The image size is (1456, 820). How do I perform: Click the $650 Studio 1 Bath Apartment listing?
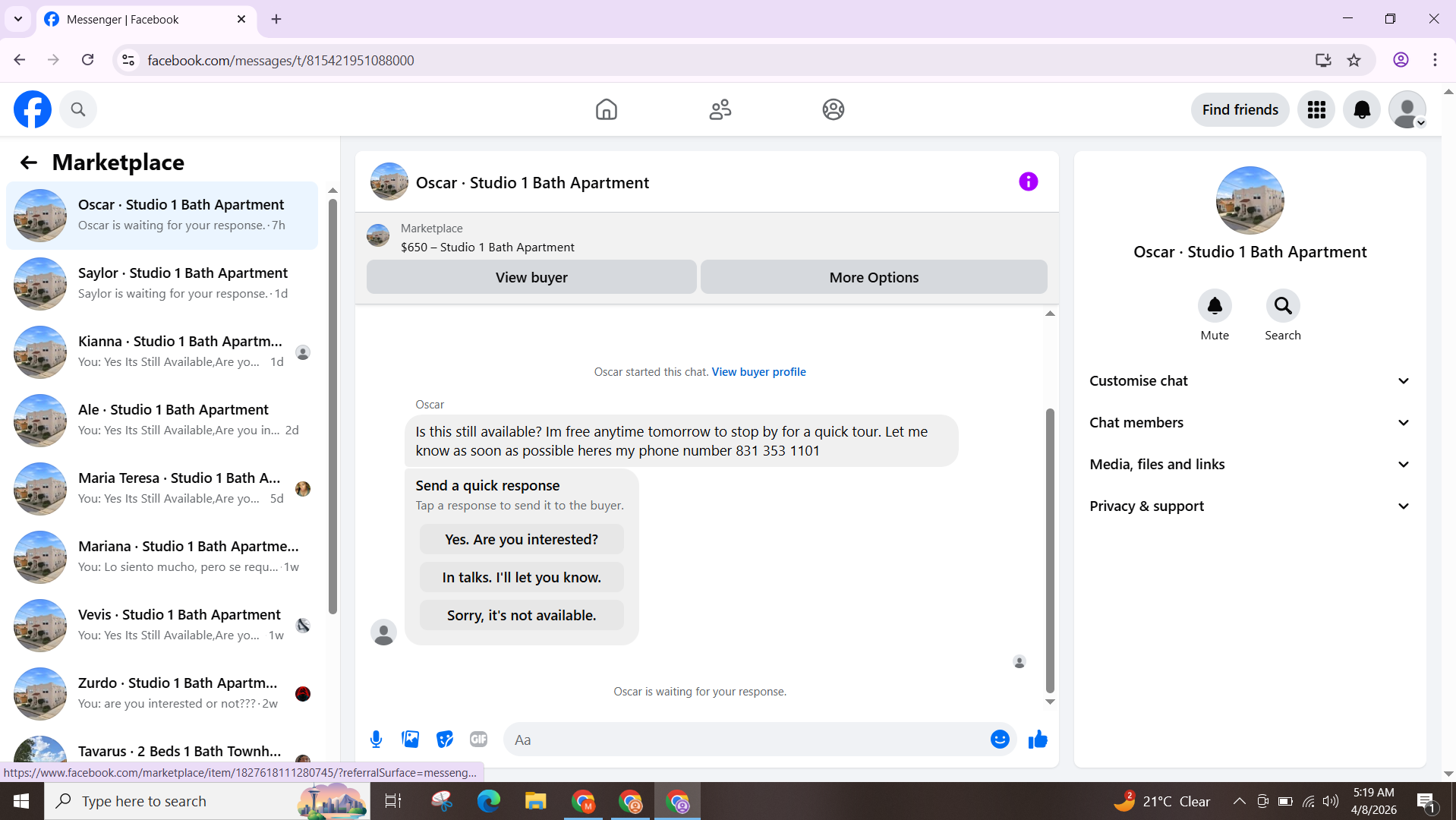(487, 247)
